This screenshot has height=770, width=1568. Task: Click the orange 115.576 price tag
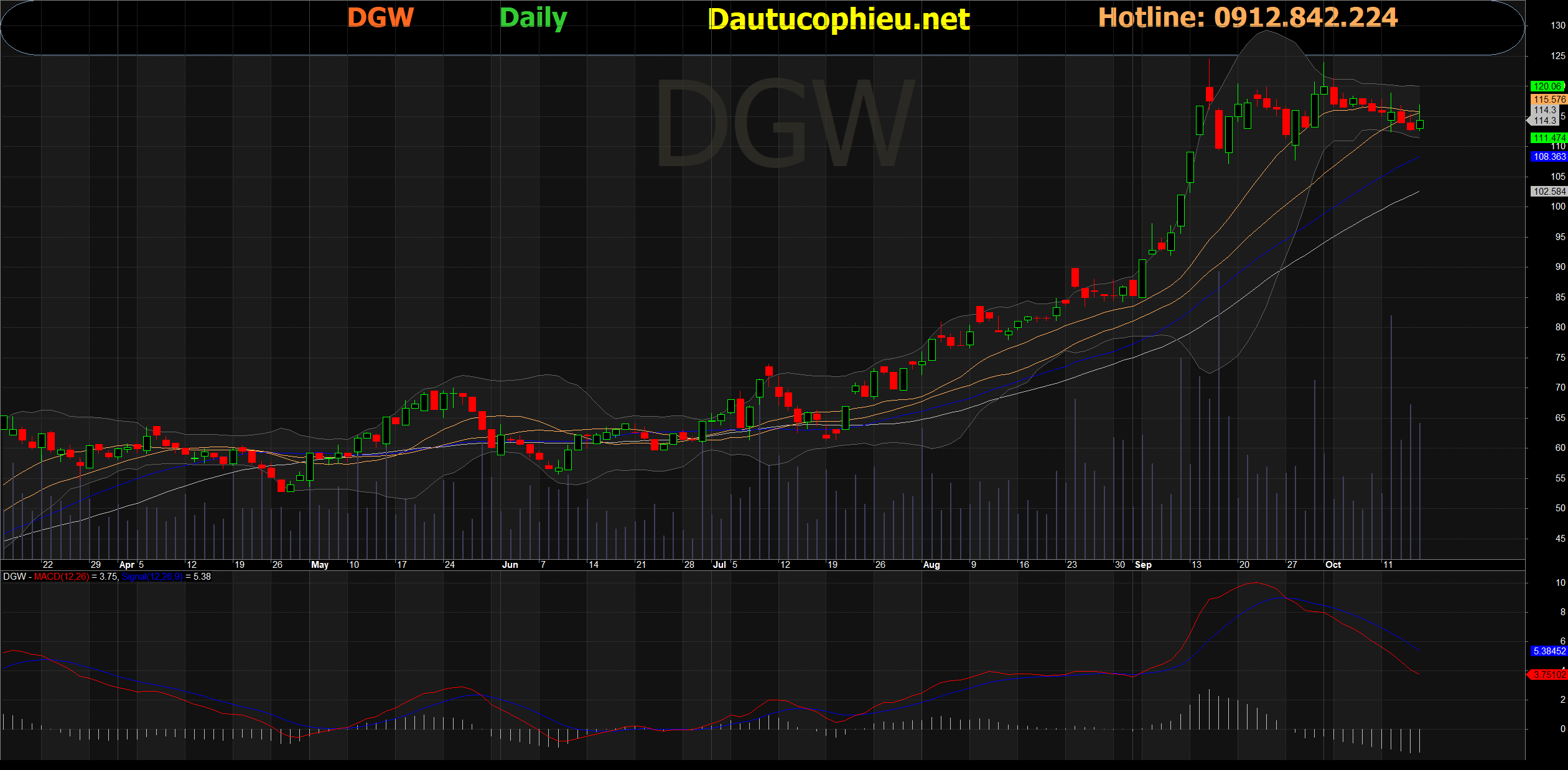[x=1549, y=100]
